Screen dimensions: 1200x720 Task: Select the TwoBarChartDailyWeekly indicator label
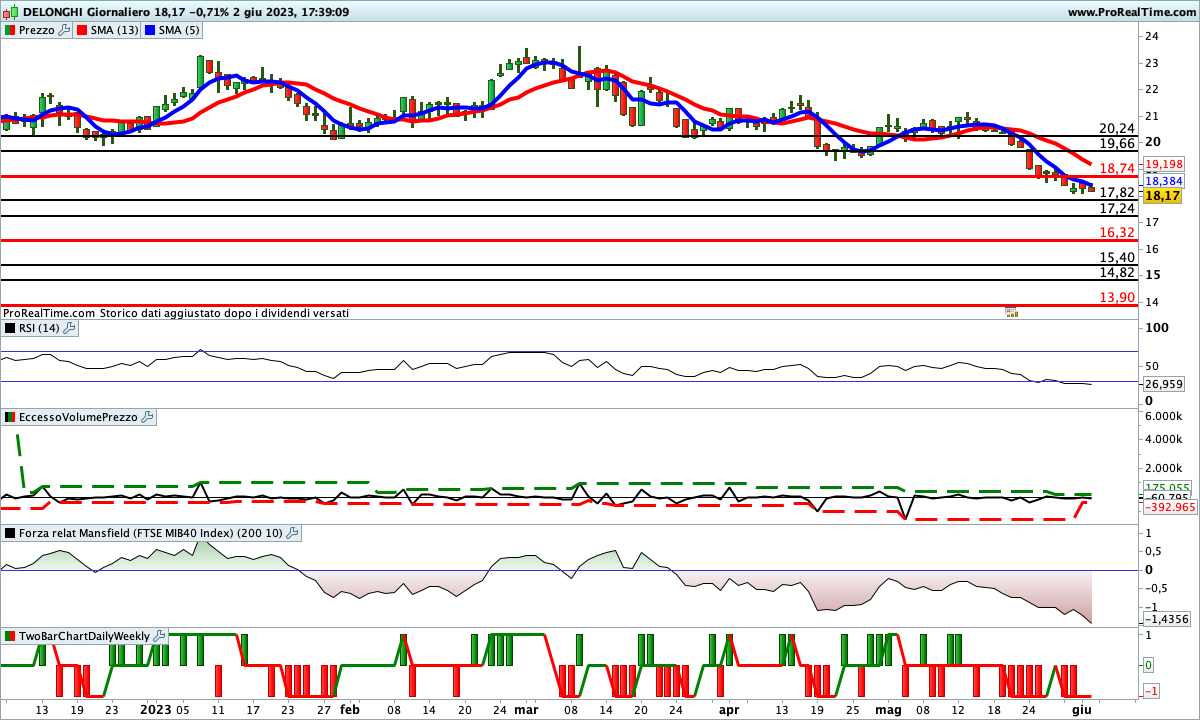click(x=84, y=635)
